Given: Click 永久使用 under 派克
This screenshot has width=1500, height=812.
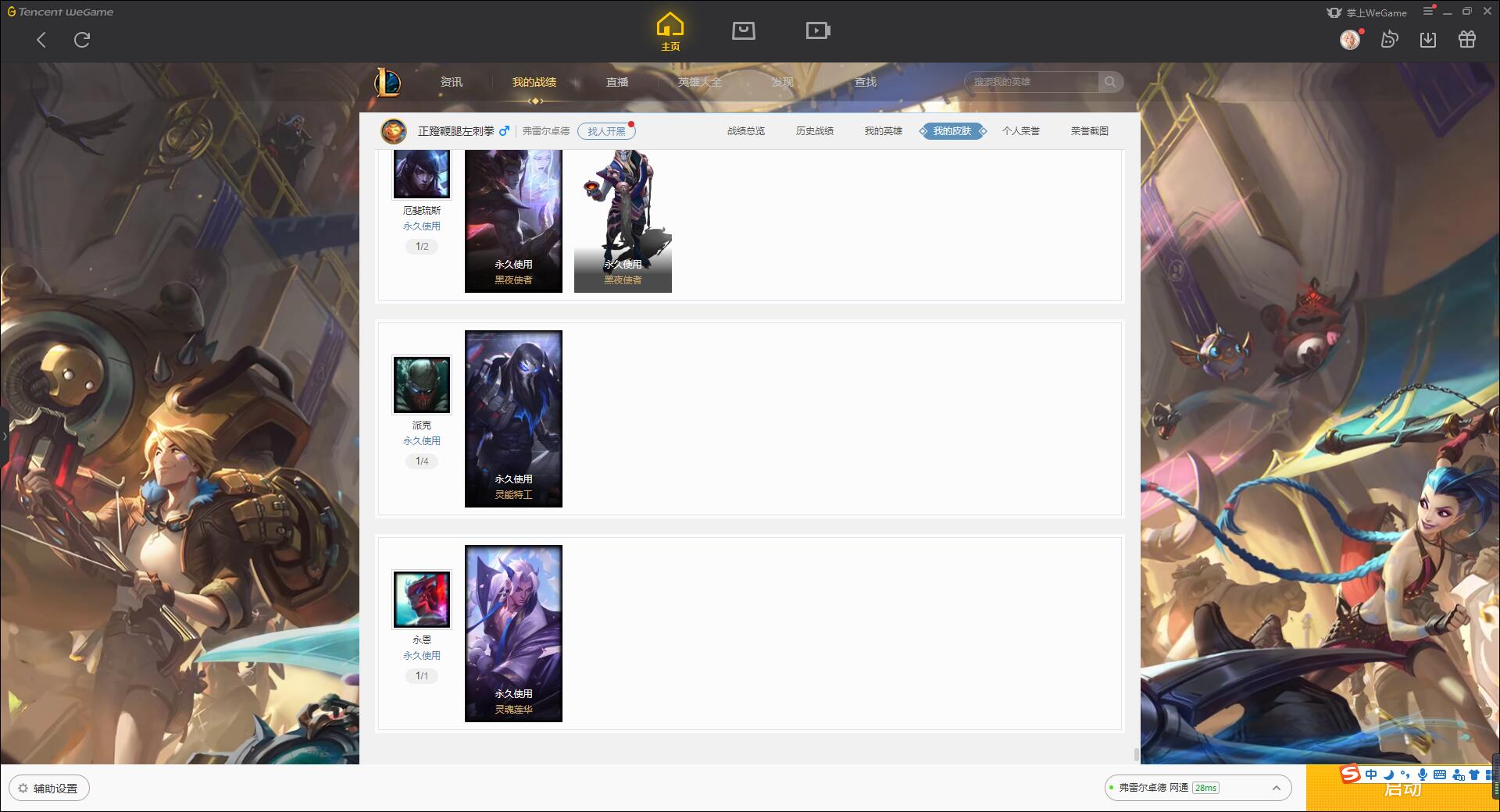Looking at the screenshot, I should (x=422, y=441).
